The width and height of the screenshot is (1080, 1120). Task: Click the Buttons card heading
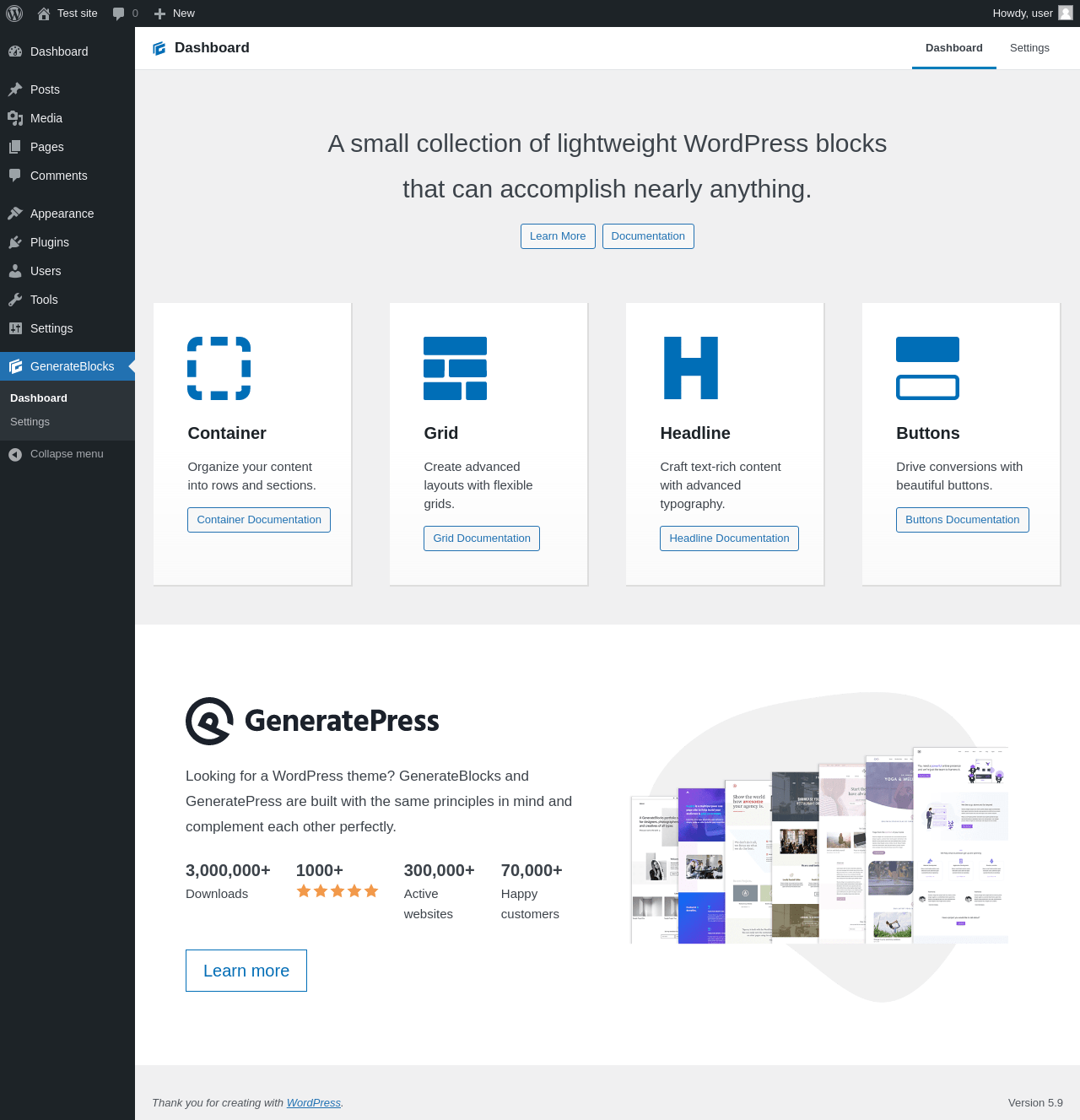928,433
